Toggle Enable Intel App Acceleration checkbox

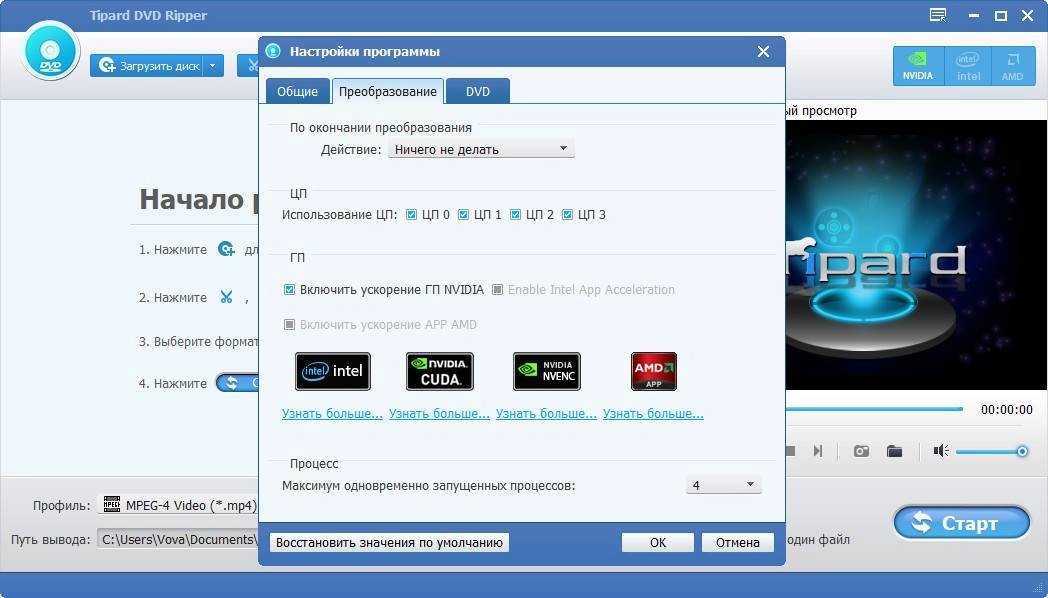coord(497,289)
